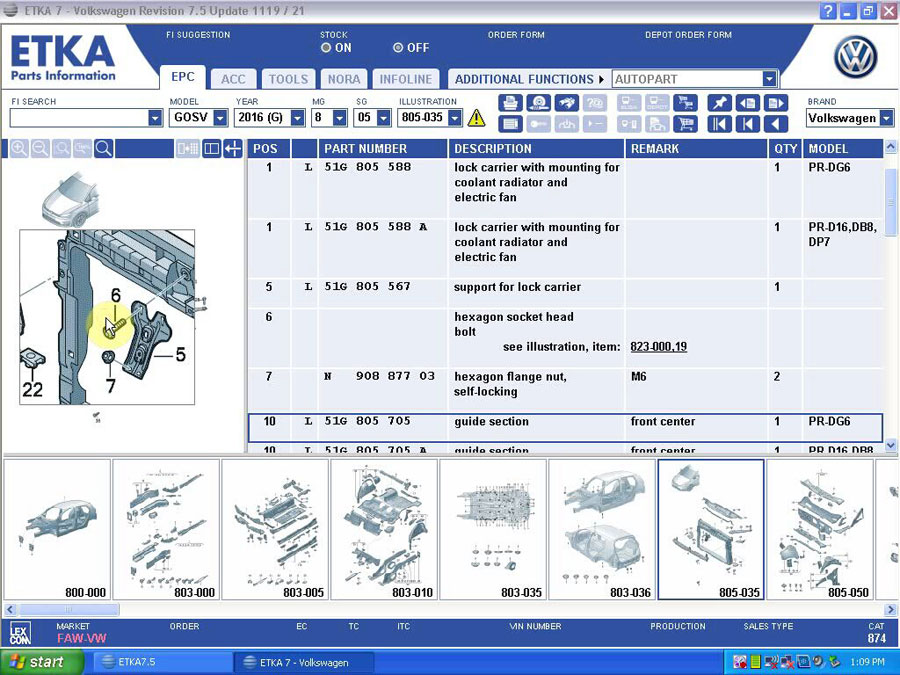Select illustration thumbnail 803-010
Screen dimensions: 900x675
(x=384, y=529)
